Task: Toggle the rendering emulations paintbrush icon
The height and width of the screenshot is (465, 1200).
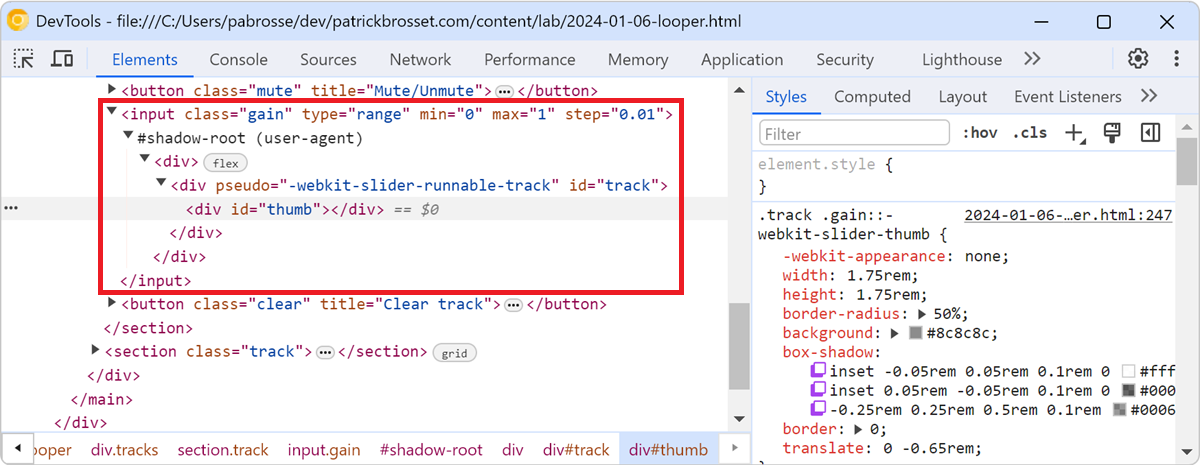Action: pyautogui.click(x=1110, y=133)
